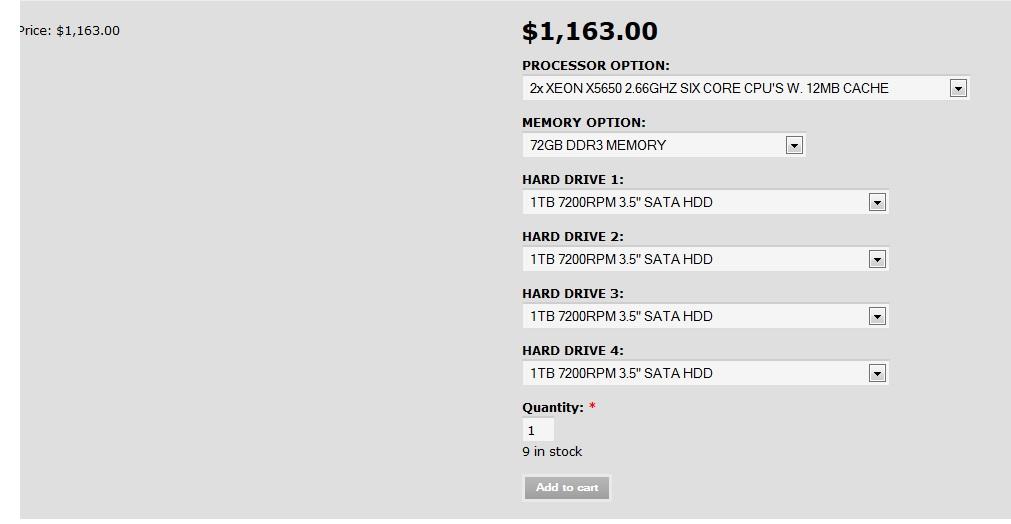Click the MEMORY OPTION label
Screen dimensions: 1011x524
click(584, 122)
